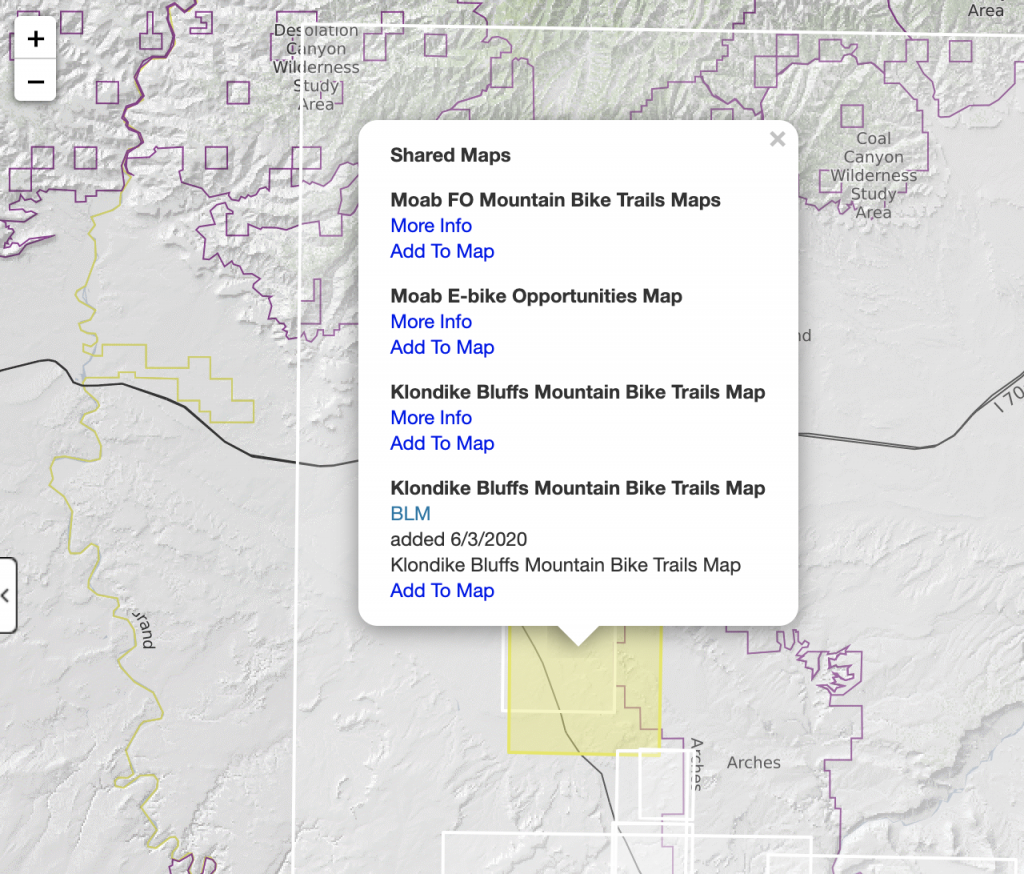Select the Arches label on the map
The width and height of the screenshot is (1024, 874).
pyautogui.click(x=753, y=762)
